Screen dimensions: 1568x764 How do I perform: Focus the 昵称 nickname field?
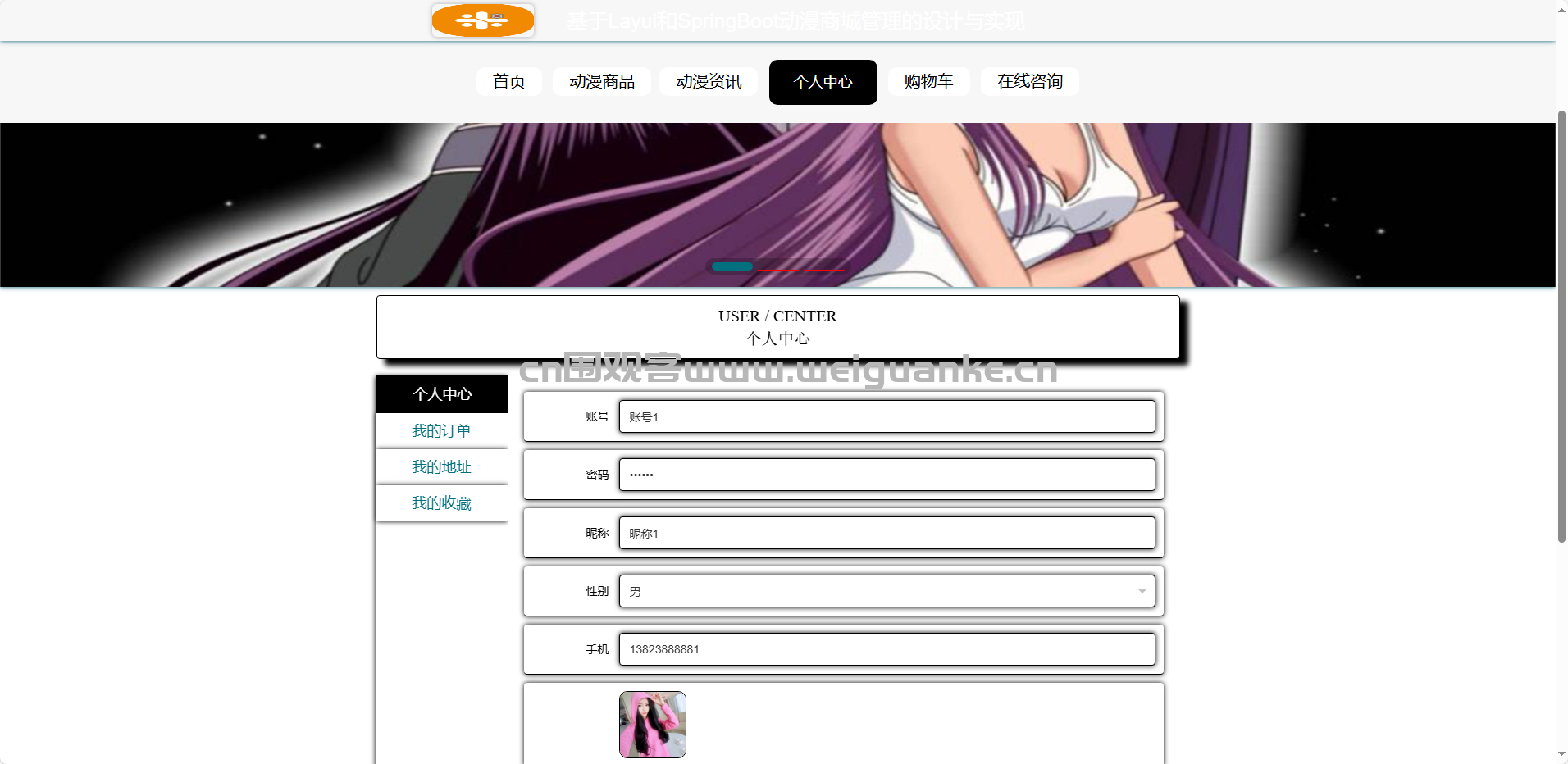coord(887,533)
